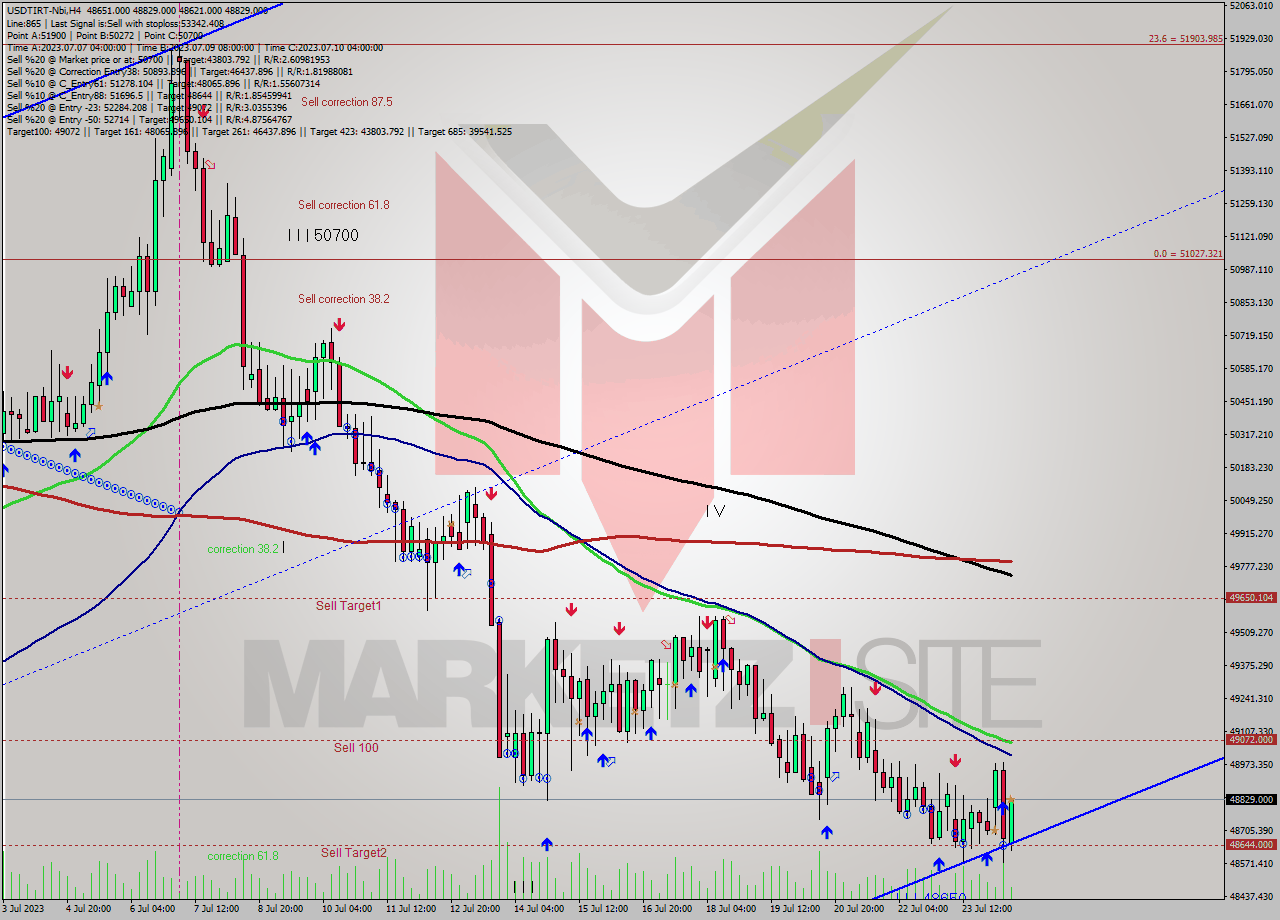Click the 'Sell %20 @ Correction Entry38' line

click(179, 71)
